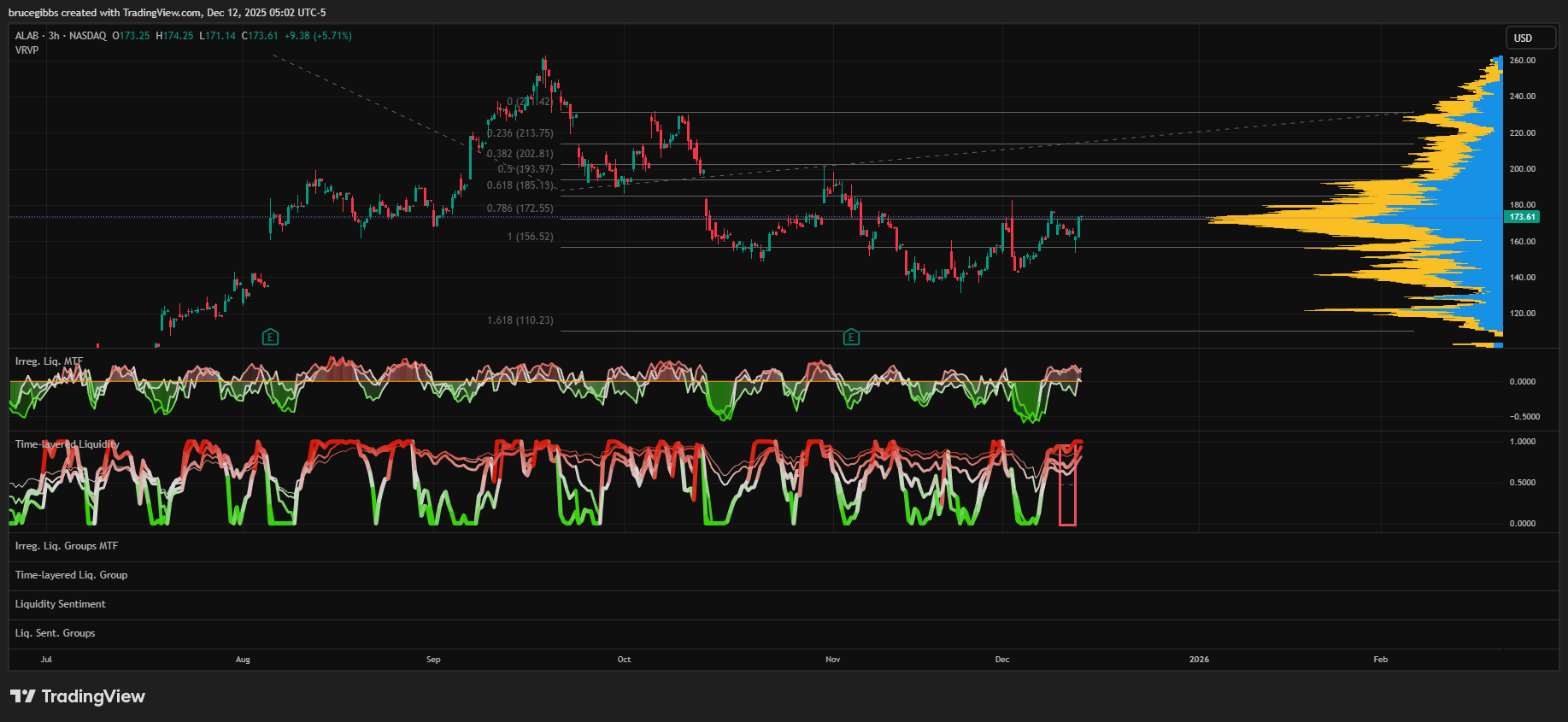The width and height of the screenshot is (1568, 722).
Task: Expand the Irreg. Liq. Groups MTF pane
Action: (67, 546)
